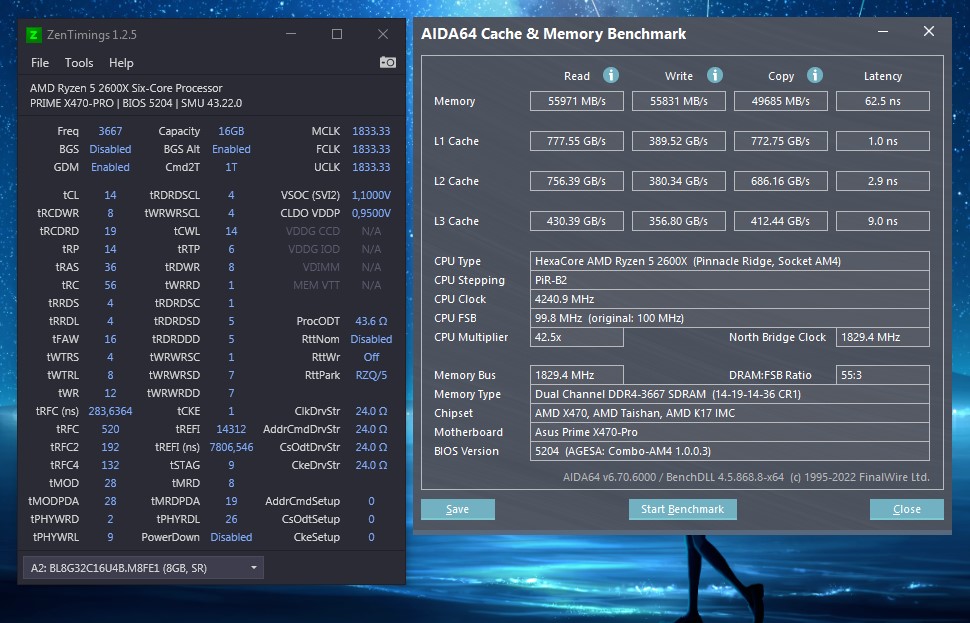Image resolution: width=970 pixels, height=623 pixels.
Task: Click Memory Read value 55971 MB/s
Action: 577,101
